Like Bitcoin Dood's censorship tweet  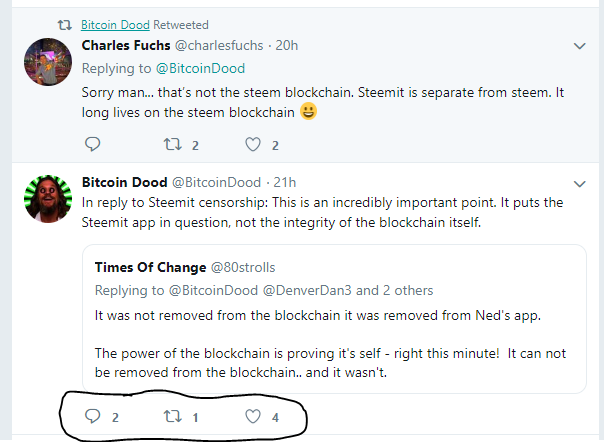click(253, 417)
